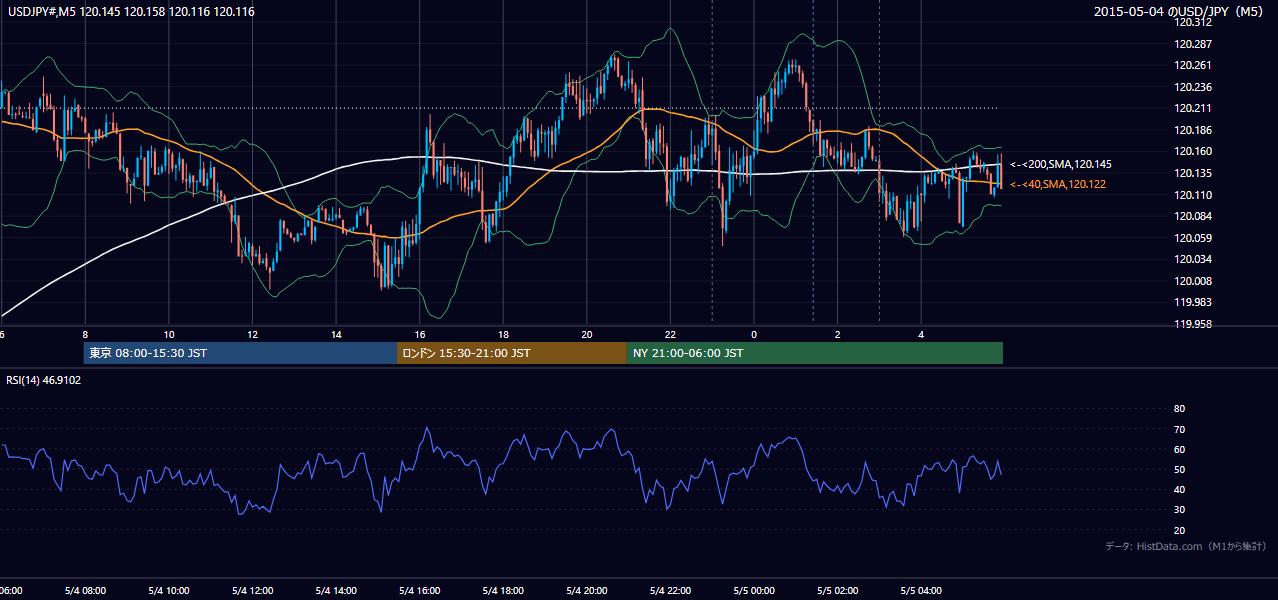
Task: Click the RSI 40 level label
Action: (x=1179, y=489)
